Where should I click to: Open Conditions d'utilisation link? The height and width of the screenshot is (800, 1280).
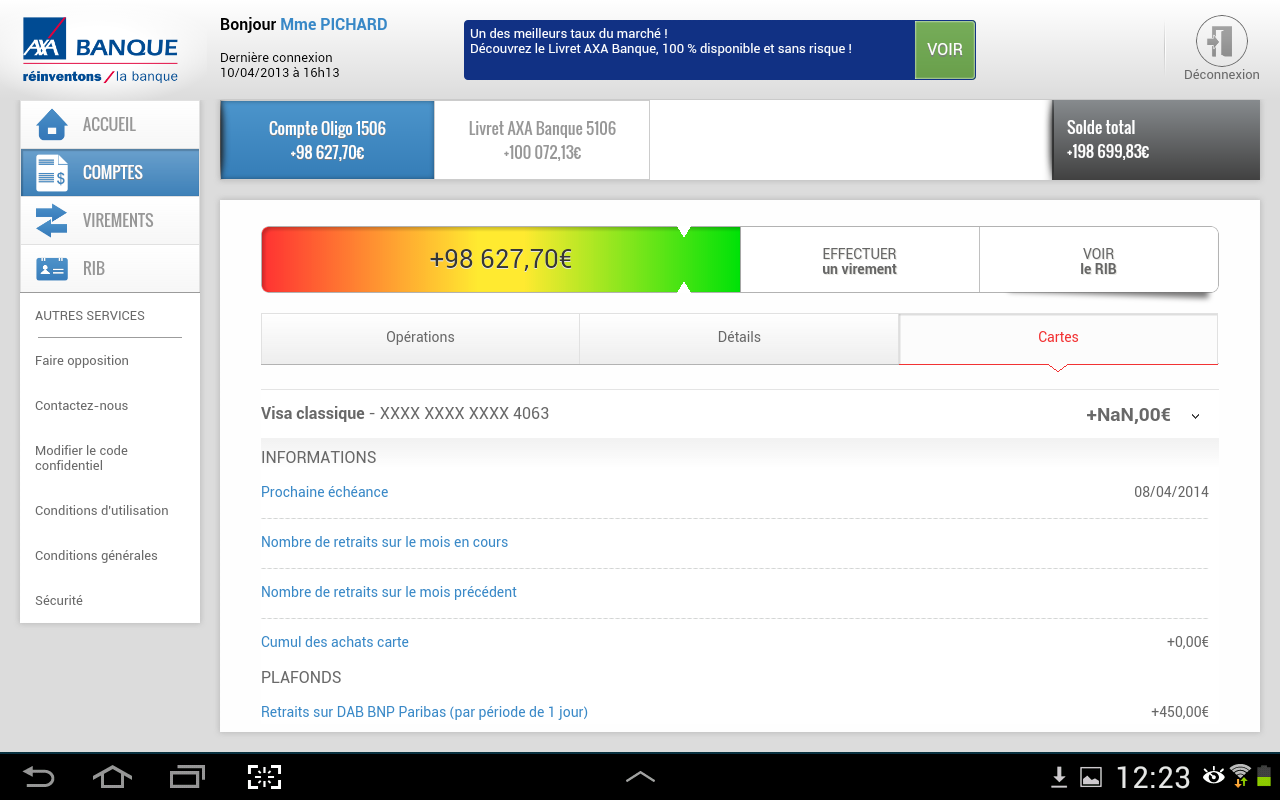coord(101,511)
